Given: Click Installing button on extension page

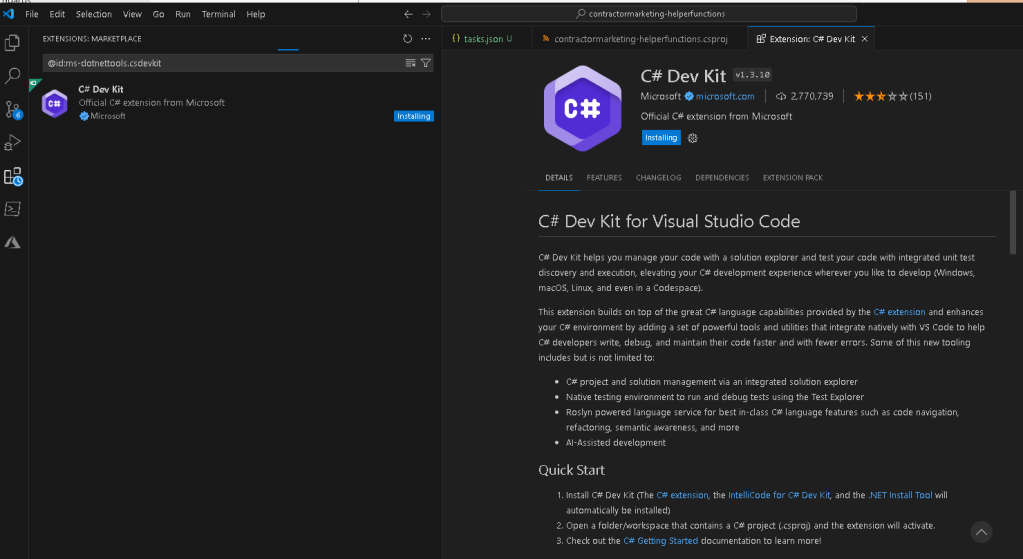Looking at the screenshot, I should [x=661, y=138].
